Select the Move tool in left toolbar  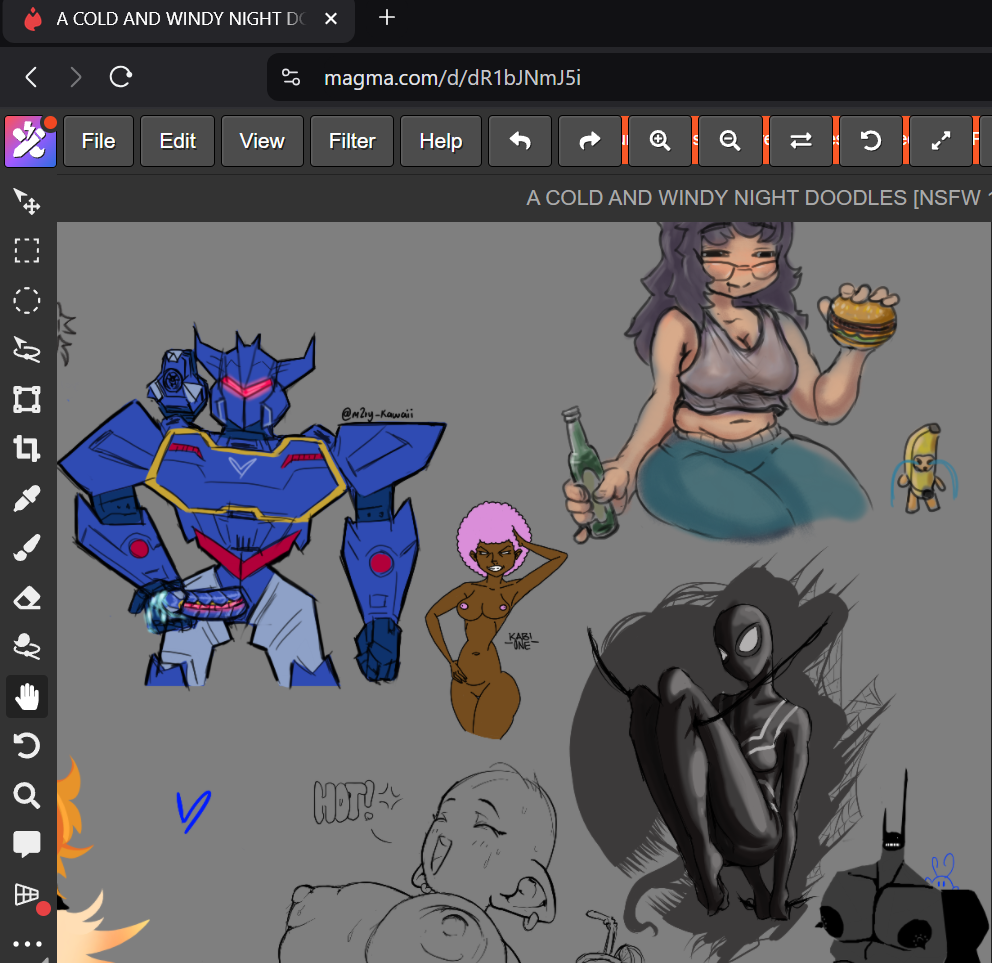[27, 201]
